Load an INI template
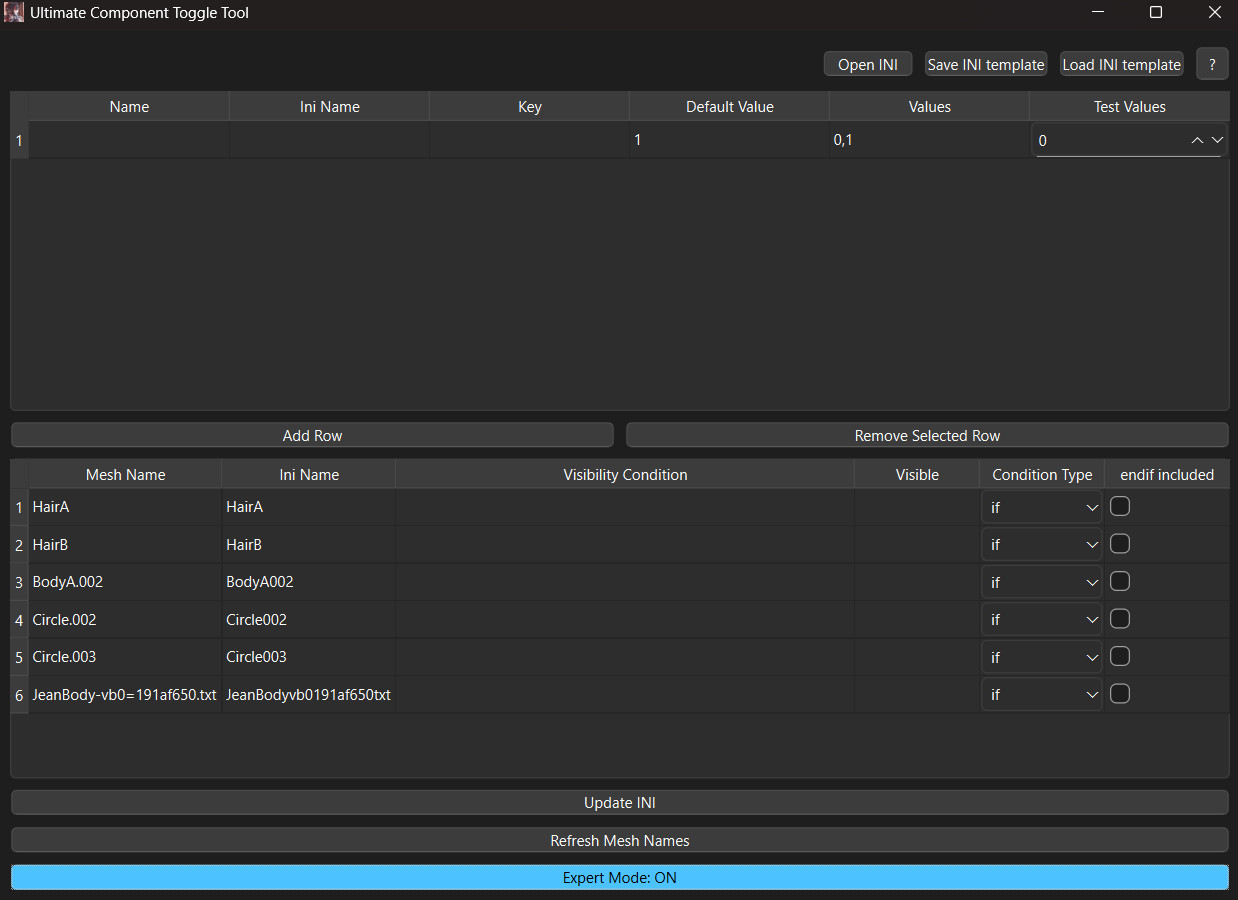 (x=1121, y=63)
